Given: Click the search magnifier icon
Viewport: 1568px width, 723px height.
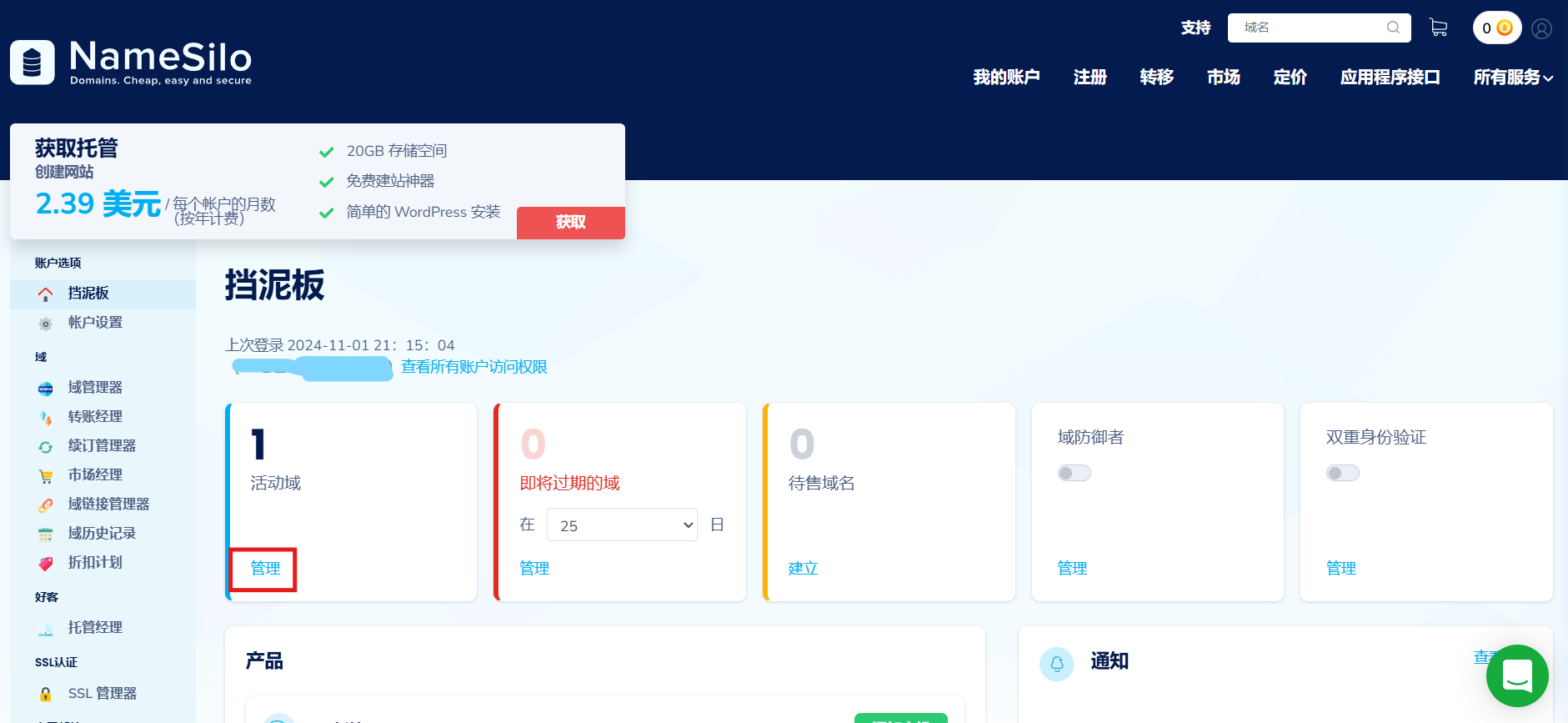Looking at the screenshot, I should pyautogui.click(x=1393, y=28).
